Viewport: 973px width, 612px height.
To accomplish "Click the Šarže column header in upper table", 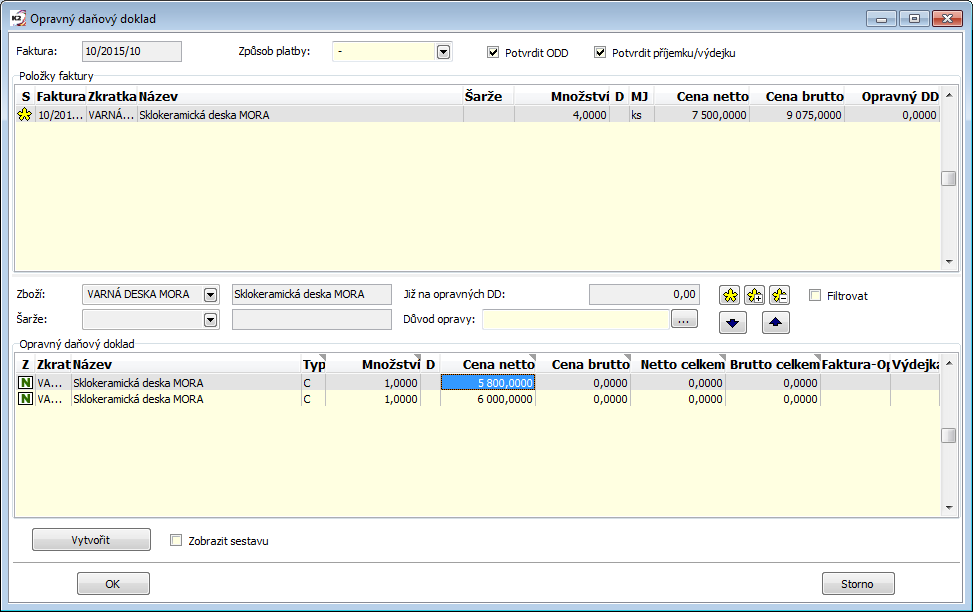I will (488, 96).
